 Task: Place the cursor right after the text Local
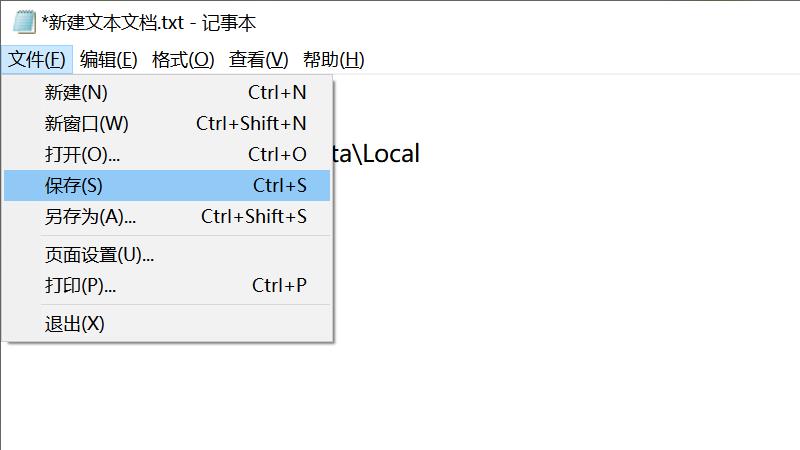click(x=421, y=153)
